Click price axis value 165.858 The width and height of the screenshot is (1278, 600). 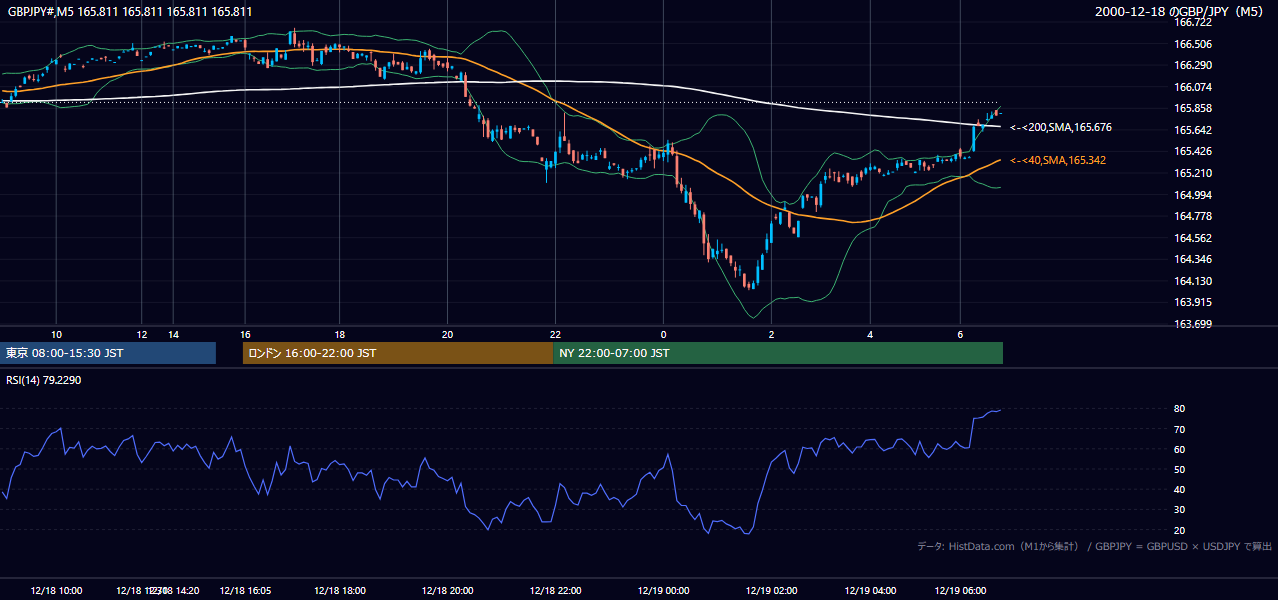(x=1193, y=108)
